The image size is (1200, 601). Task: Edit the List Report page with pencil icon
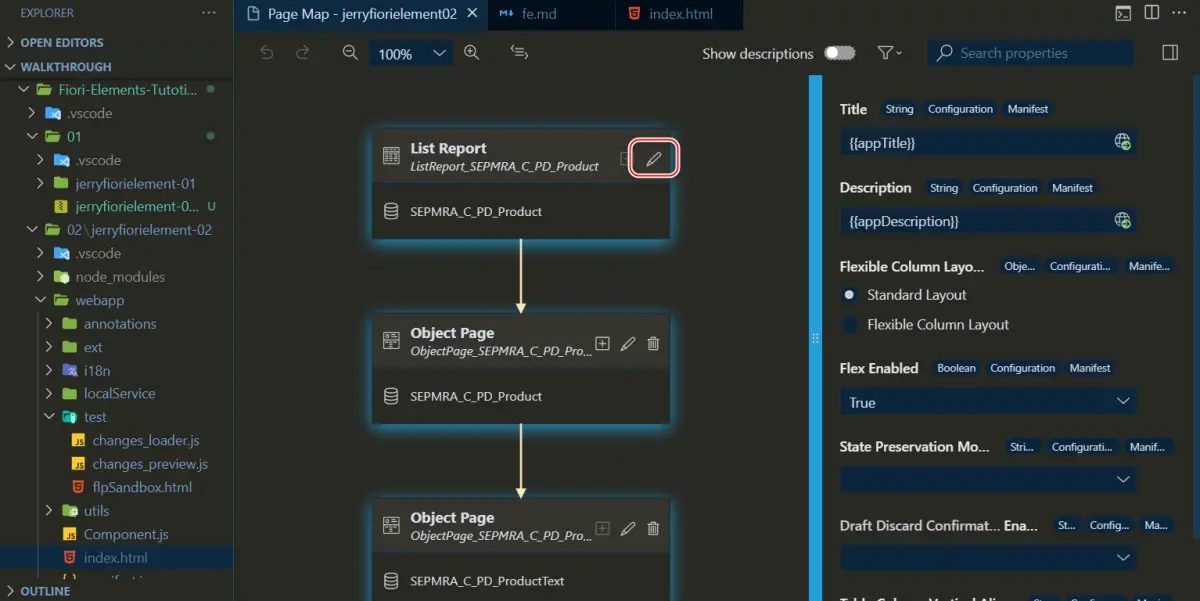654,159
